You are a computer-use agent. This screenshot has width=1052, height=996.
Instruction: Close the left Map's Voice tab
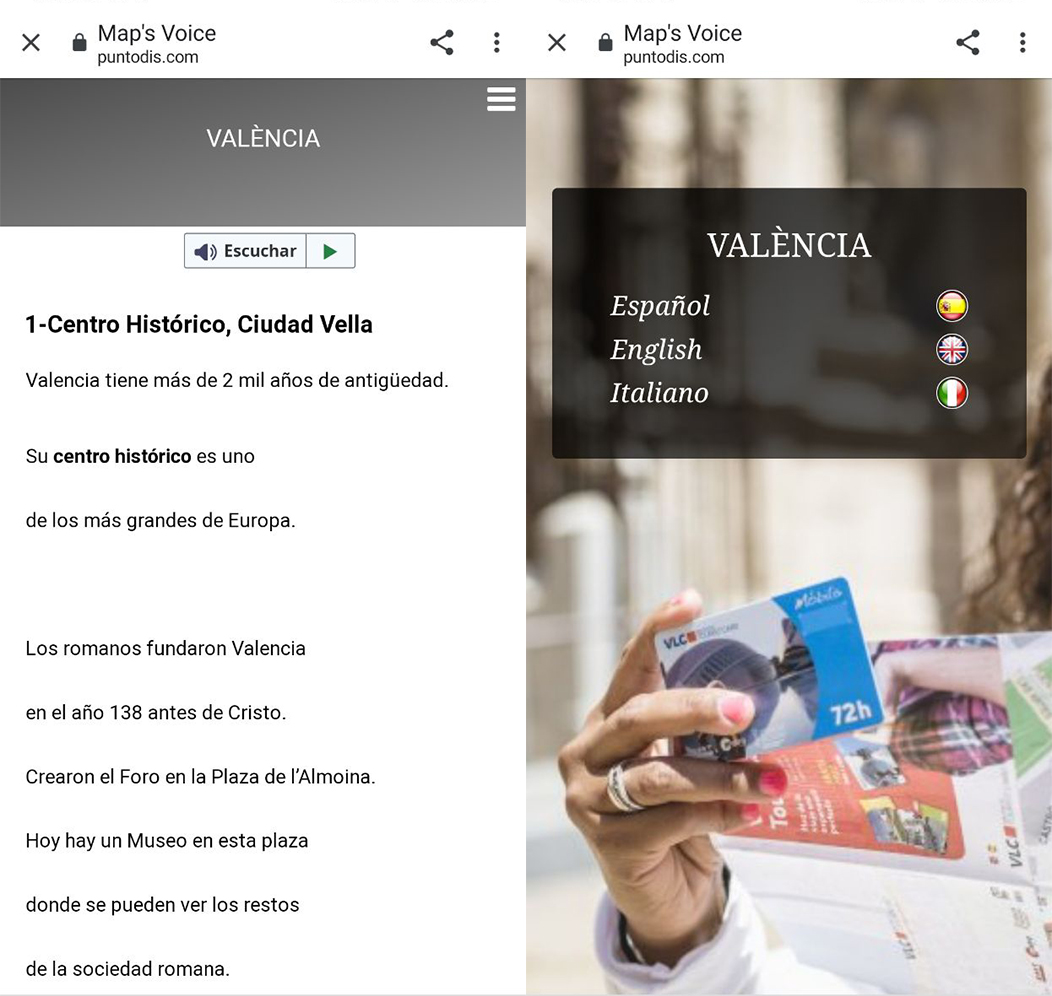[31, 42]
